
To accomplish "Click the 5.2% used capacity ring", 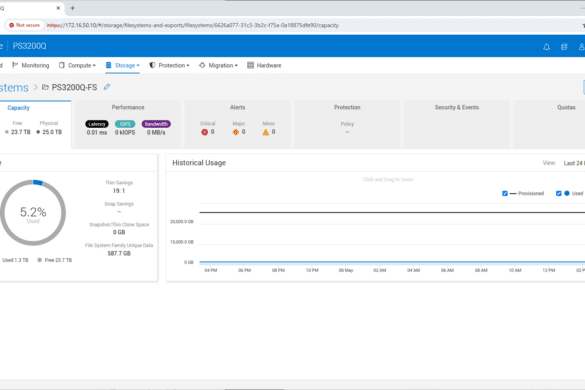I will [x=33, y=212].
